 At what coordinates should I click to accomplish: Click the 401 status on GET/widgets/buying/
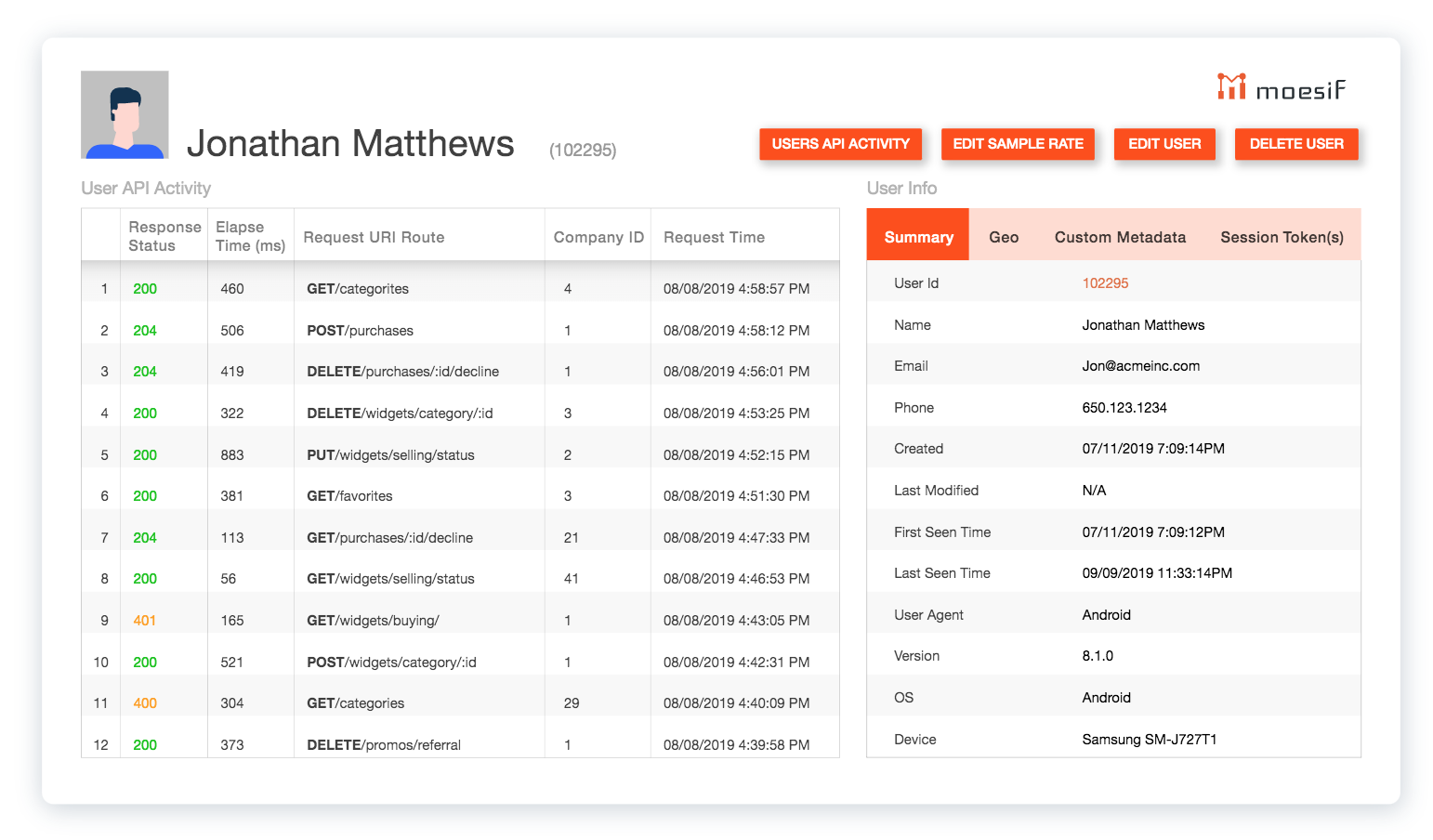144,621
